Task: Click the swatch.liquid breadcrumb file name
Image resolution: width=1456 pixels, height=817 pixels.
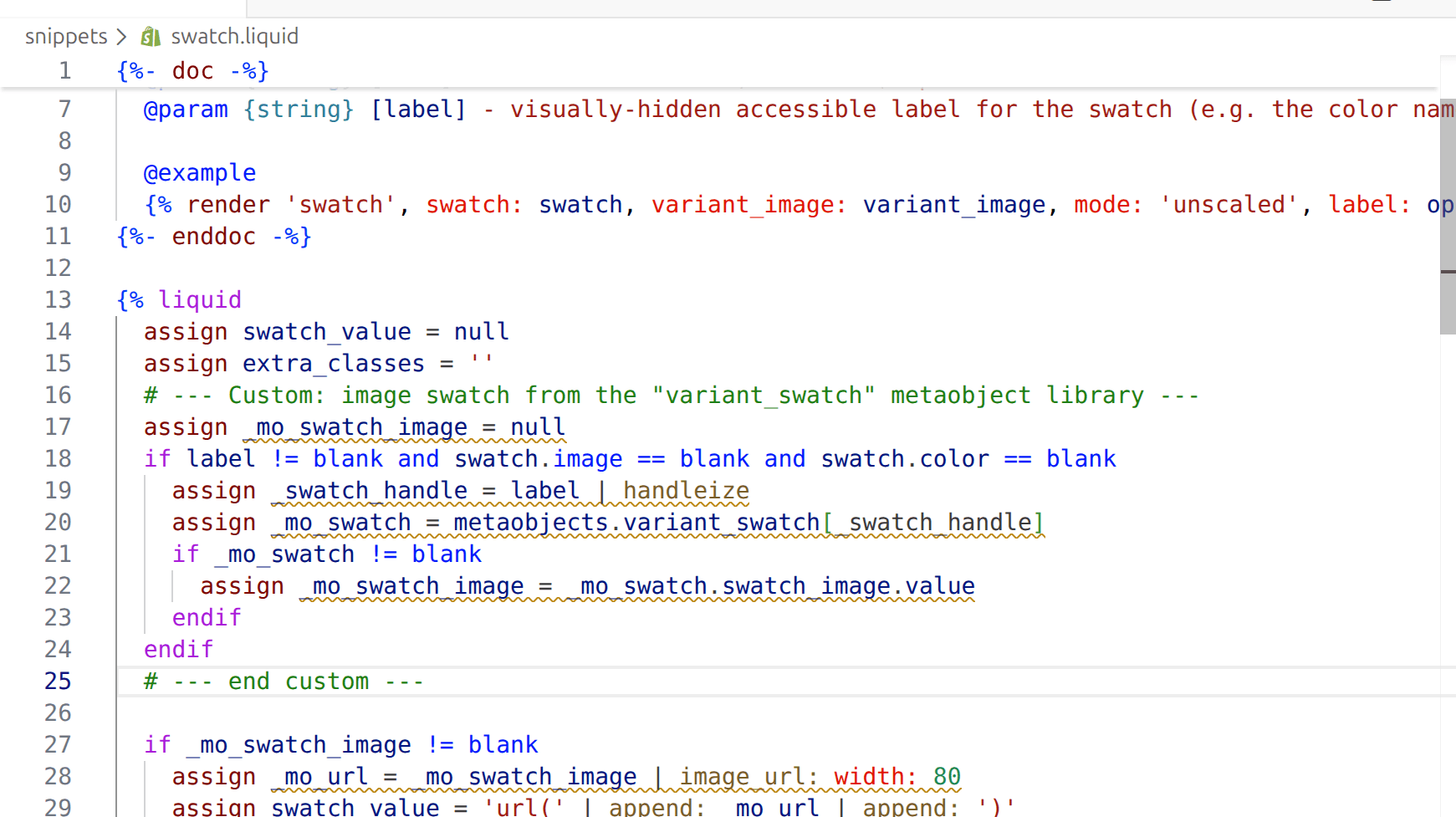Action: [234, 37]
